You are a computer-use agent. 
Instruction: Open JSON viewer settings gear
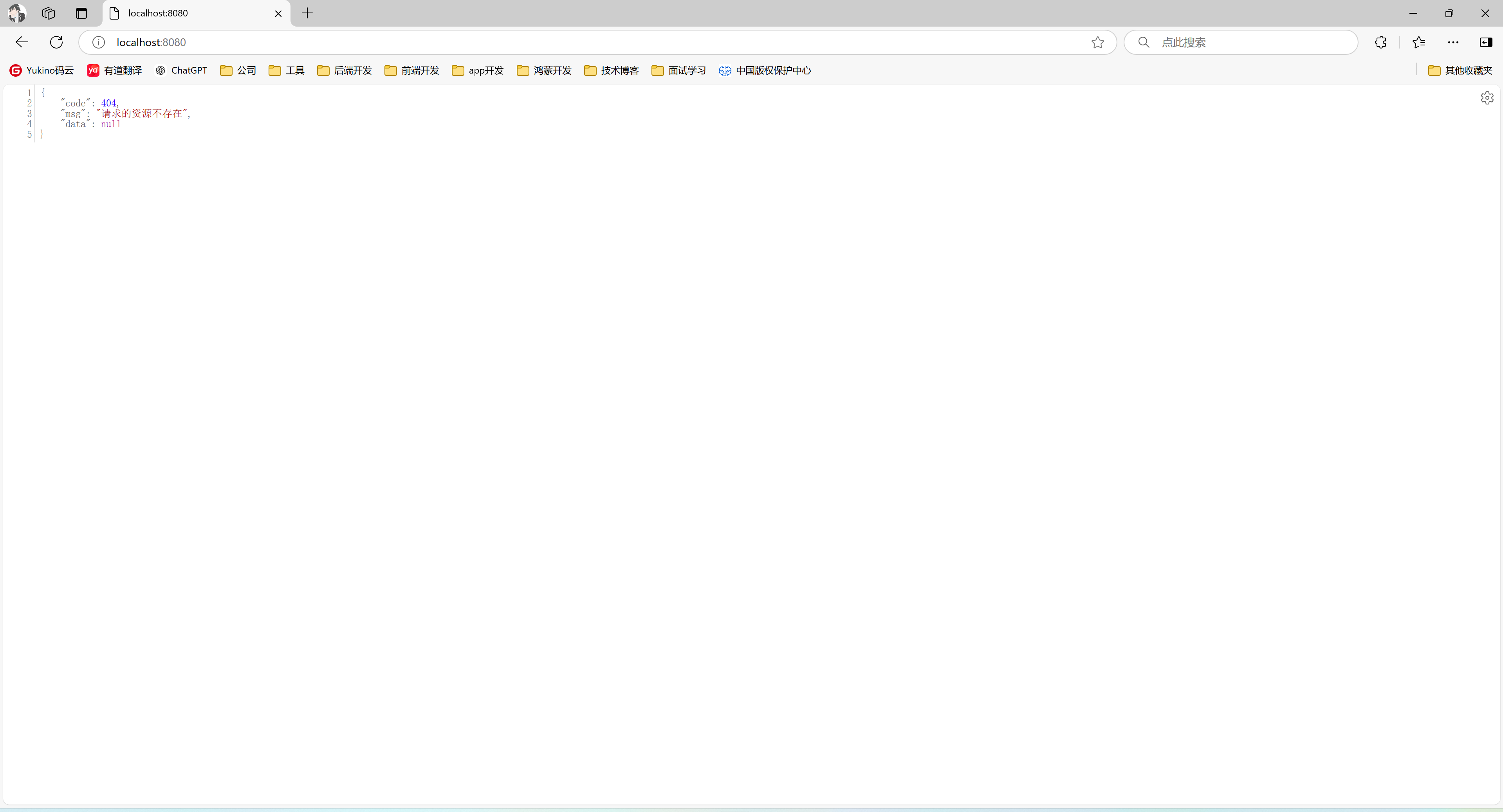click(x=1487, y=97)
